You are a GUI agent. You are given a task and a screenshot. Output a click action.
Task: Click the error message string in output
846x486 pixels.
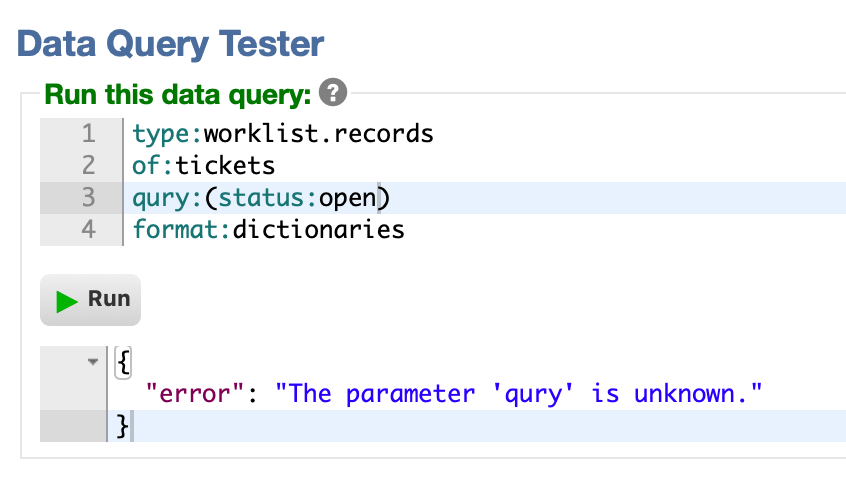click(x=518, y=394)
